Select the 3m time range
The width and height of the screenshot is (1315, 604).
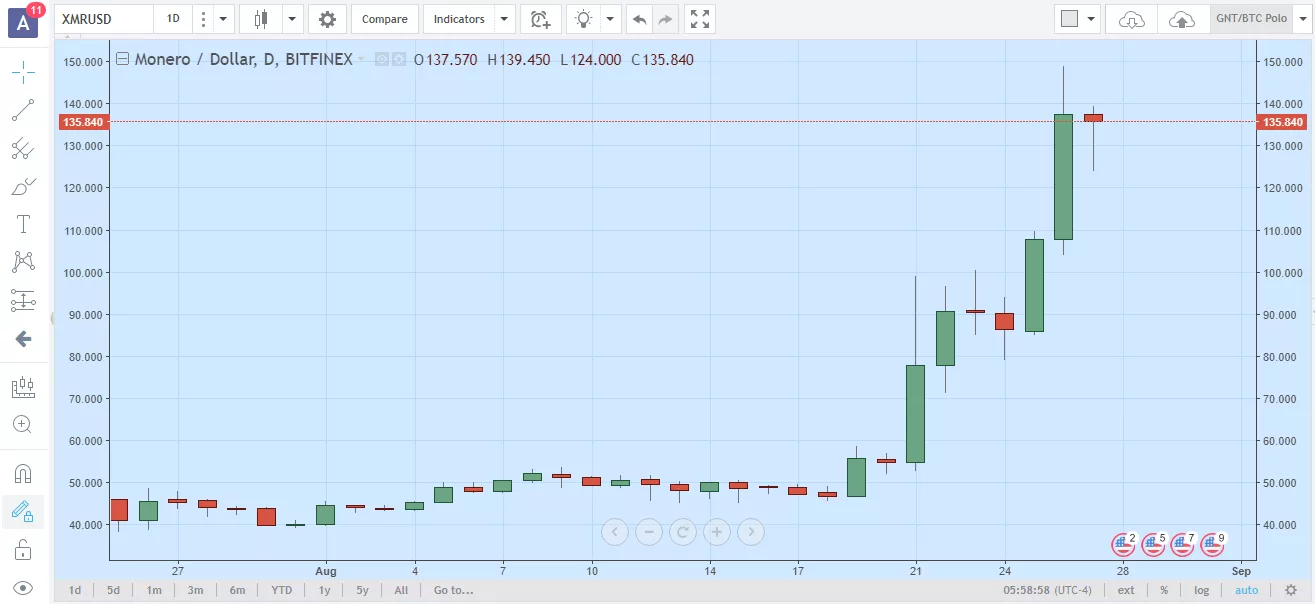point(195,590)
